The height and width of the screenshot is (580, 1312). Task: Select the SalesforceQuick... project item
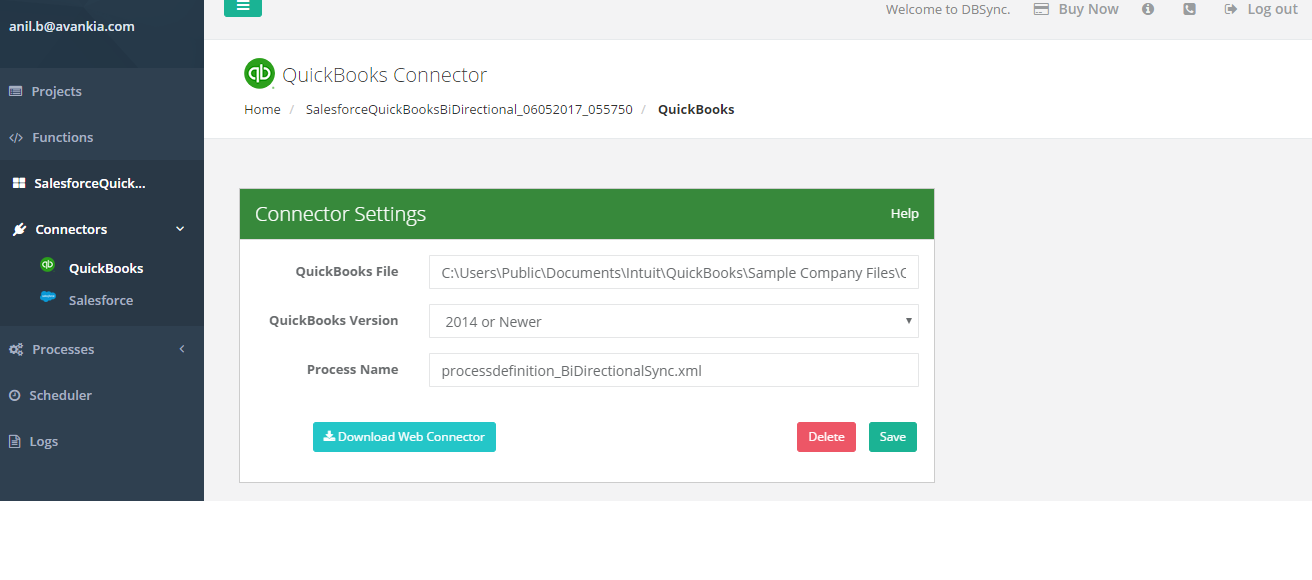coord(89,183)
